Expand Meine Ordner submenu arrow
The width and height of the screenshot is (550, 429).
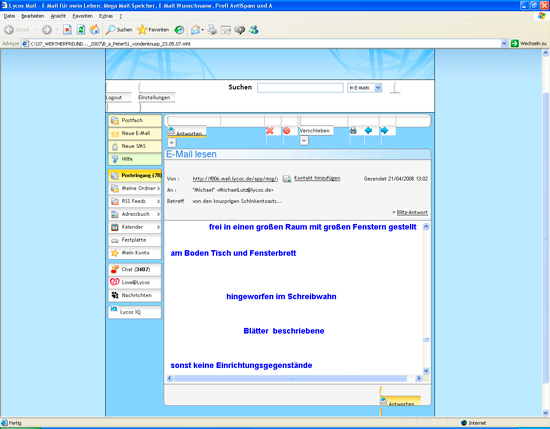tap(159, 188)
